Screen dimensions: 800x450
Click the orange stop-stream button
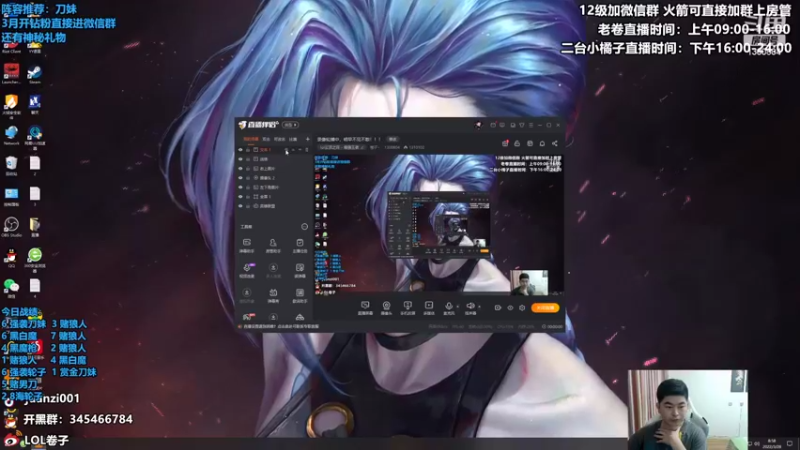pyautogui.click(x=545, y=308)
